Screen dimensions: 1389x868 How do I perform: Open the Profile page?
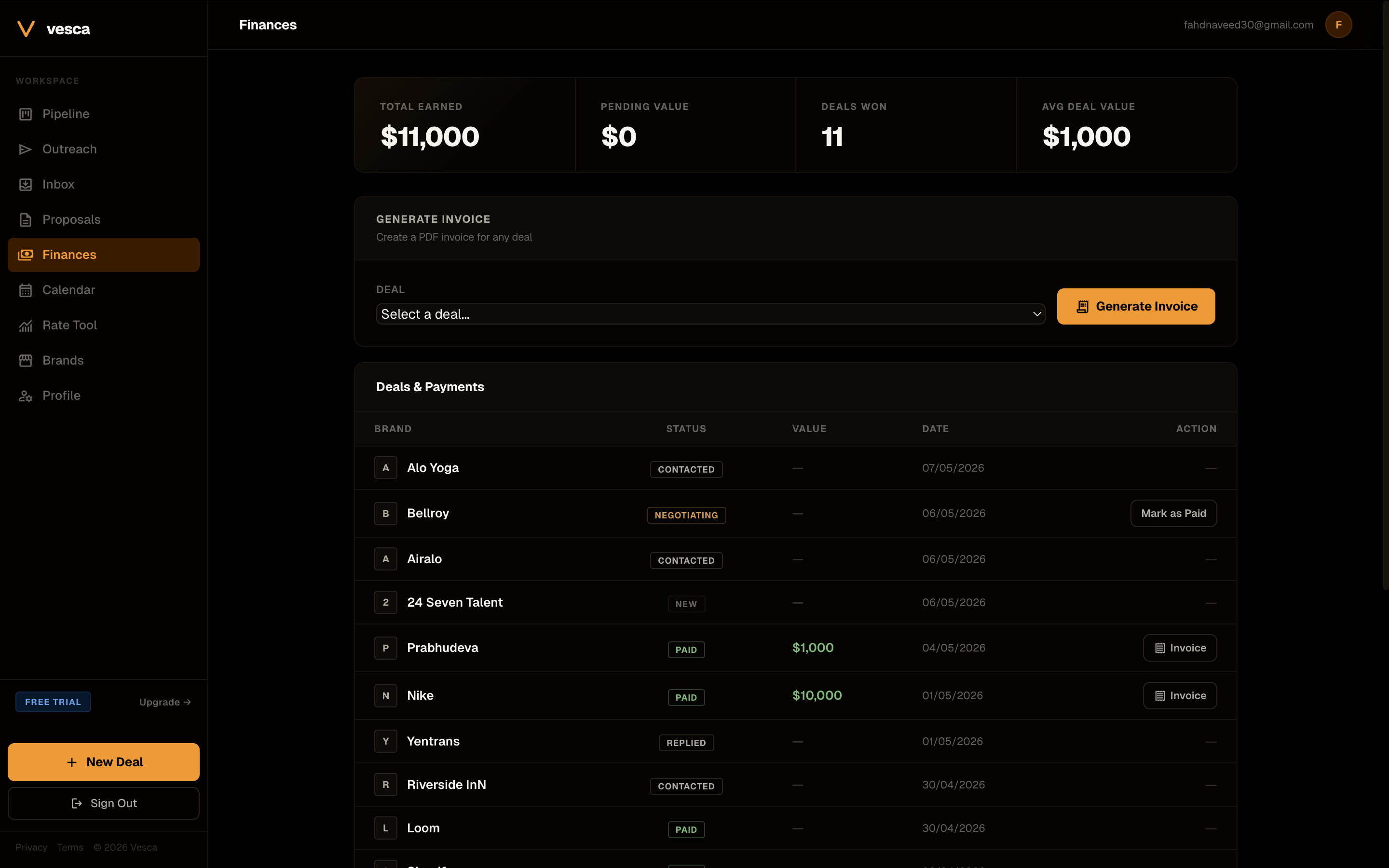103,395
